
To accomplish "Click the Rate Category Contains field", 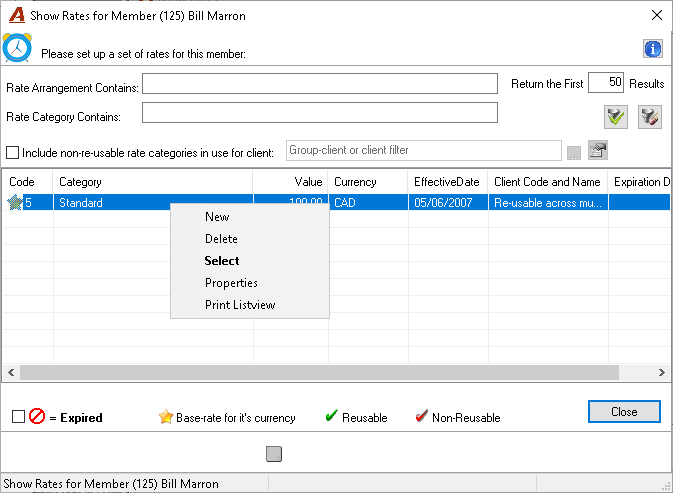I will (x=320, y=112).
